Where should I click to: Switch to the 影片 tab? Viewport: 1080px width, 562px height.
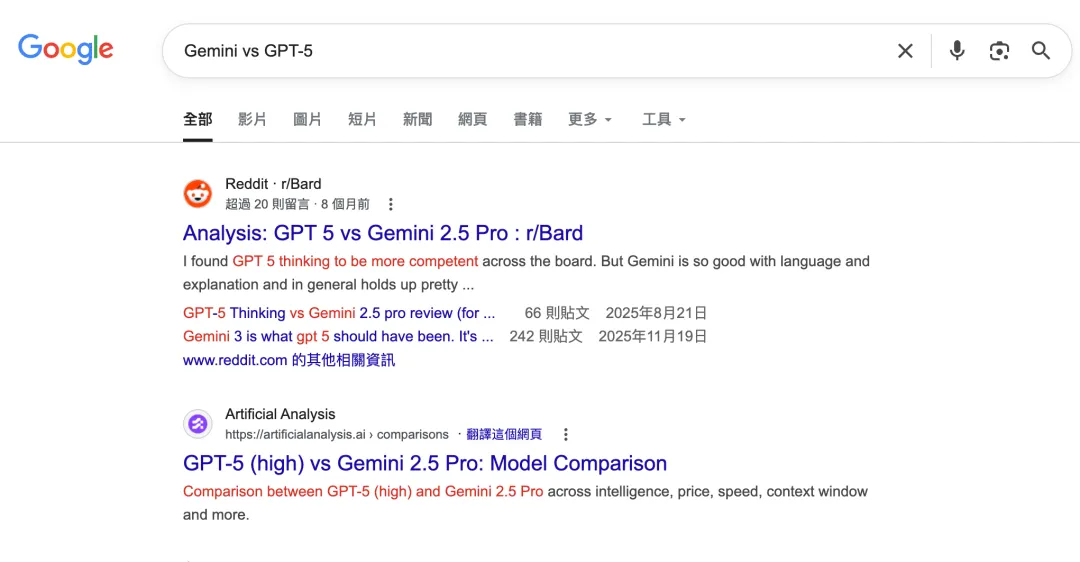252,119
